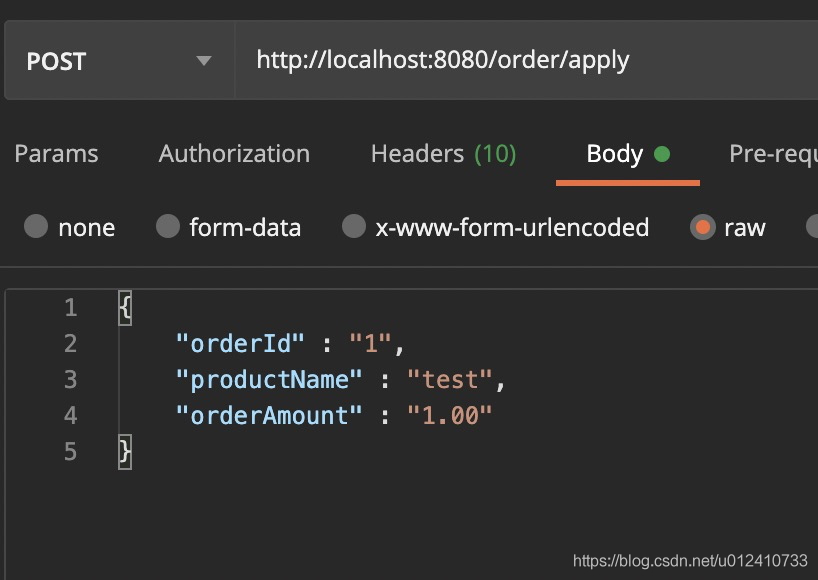Choose the form-data radio option

coord(168,227)
